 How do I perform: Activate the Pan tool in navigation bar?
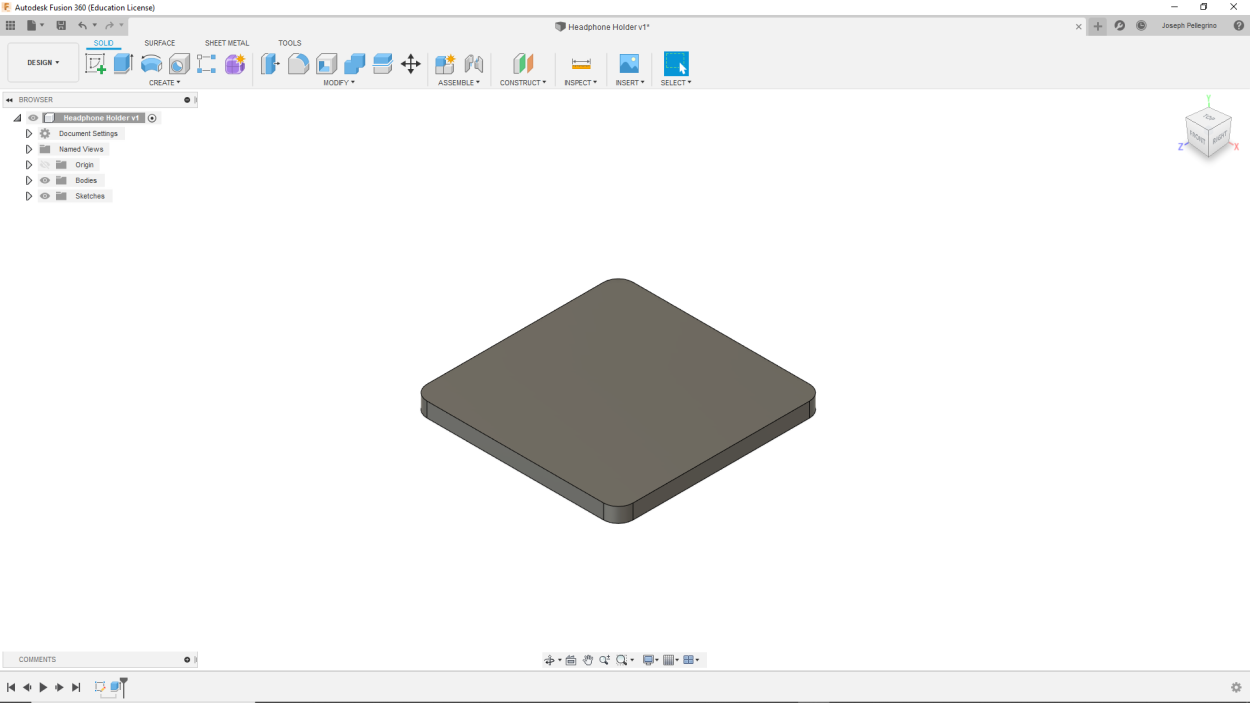587,659
